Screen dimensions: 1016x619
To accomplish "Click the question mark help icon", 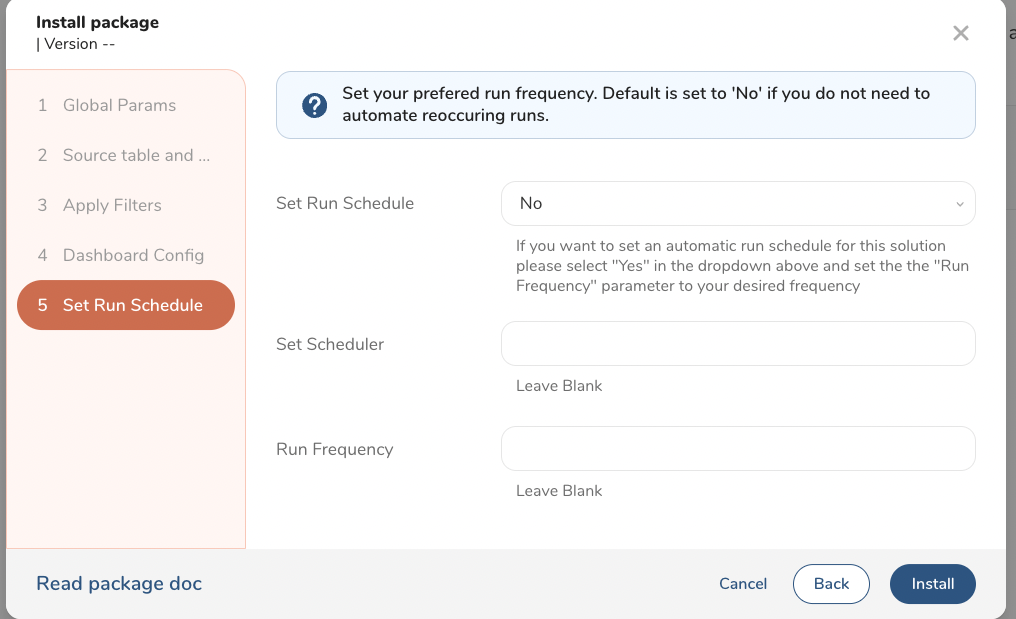I will click(x=314, y=105).
